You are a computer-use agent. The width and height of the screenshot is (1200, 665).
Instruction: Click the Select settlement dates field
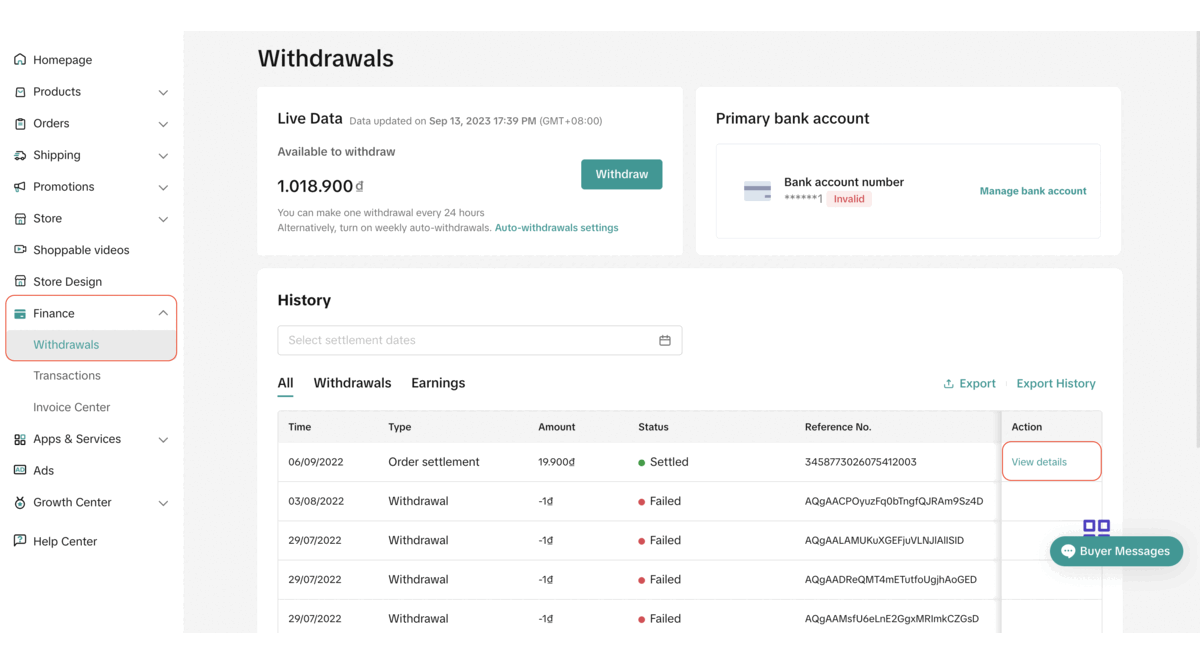465,340
